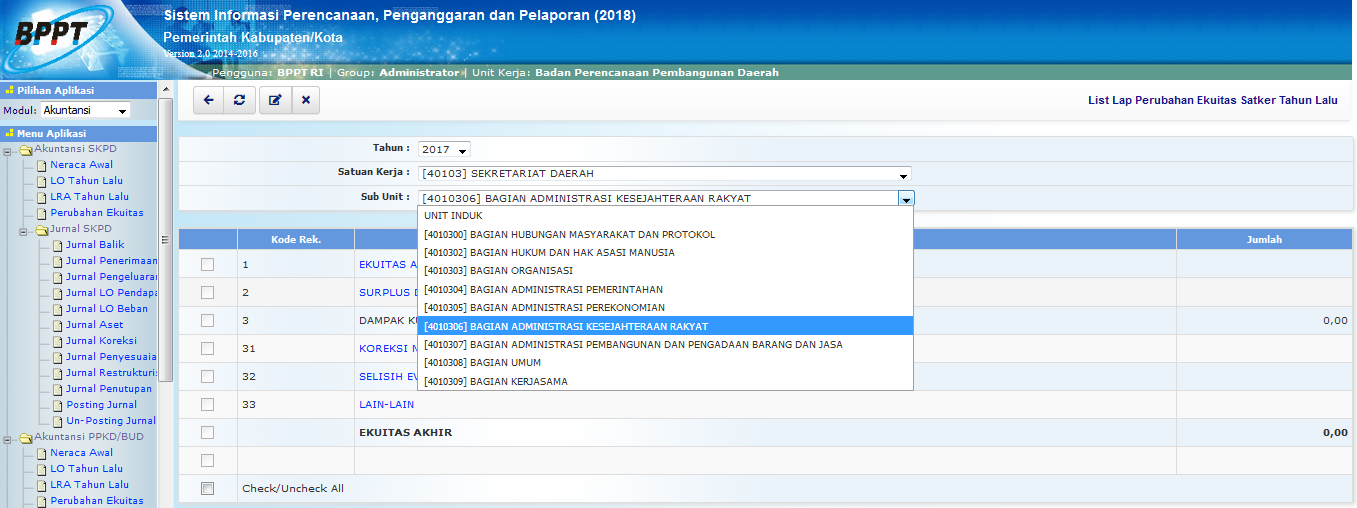1357x508 pixels.
Task: Open Neraca Awal under Akuntansi SKPD
Action: [81, 165]
